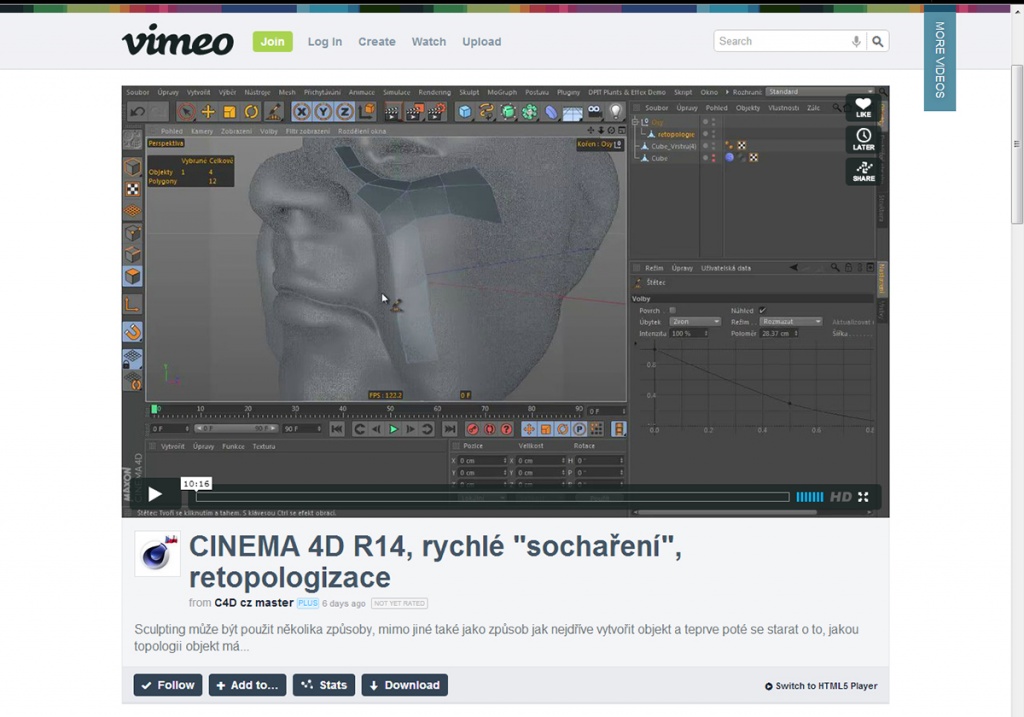The height and width of the screenshot is (717, 1024).
Task: Click the green Join button
Action: pos(272,41)
